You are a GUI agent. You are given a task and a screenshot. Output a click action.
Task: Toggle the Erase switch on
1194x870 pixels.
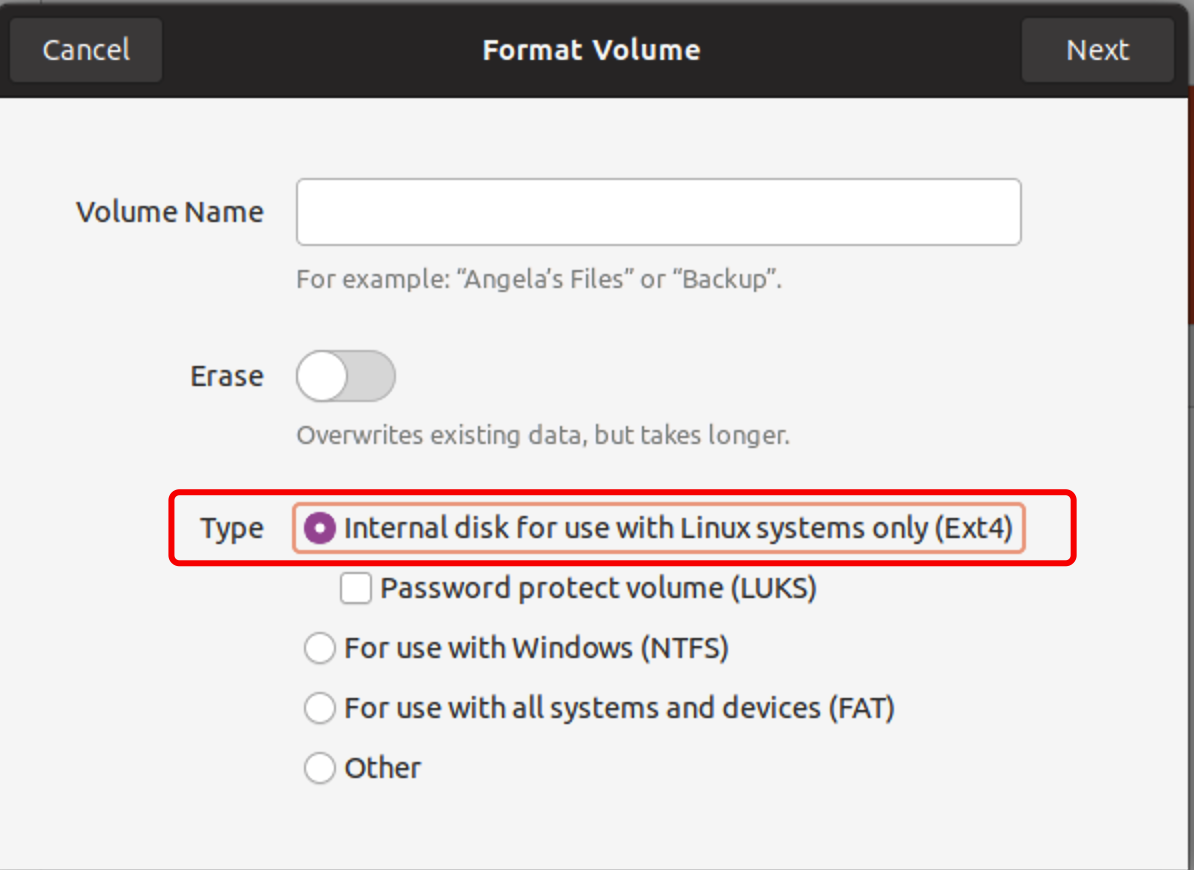345,377
